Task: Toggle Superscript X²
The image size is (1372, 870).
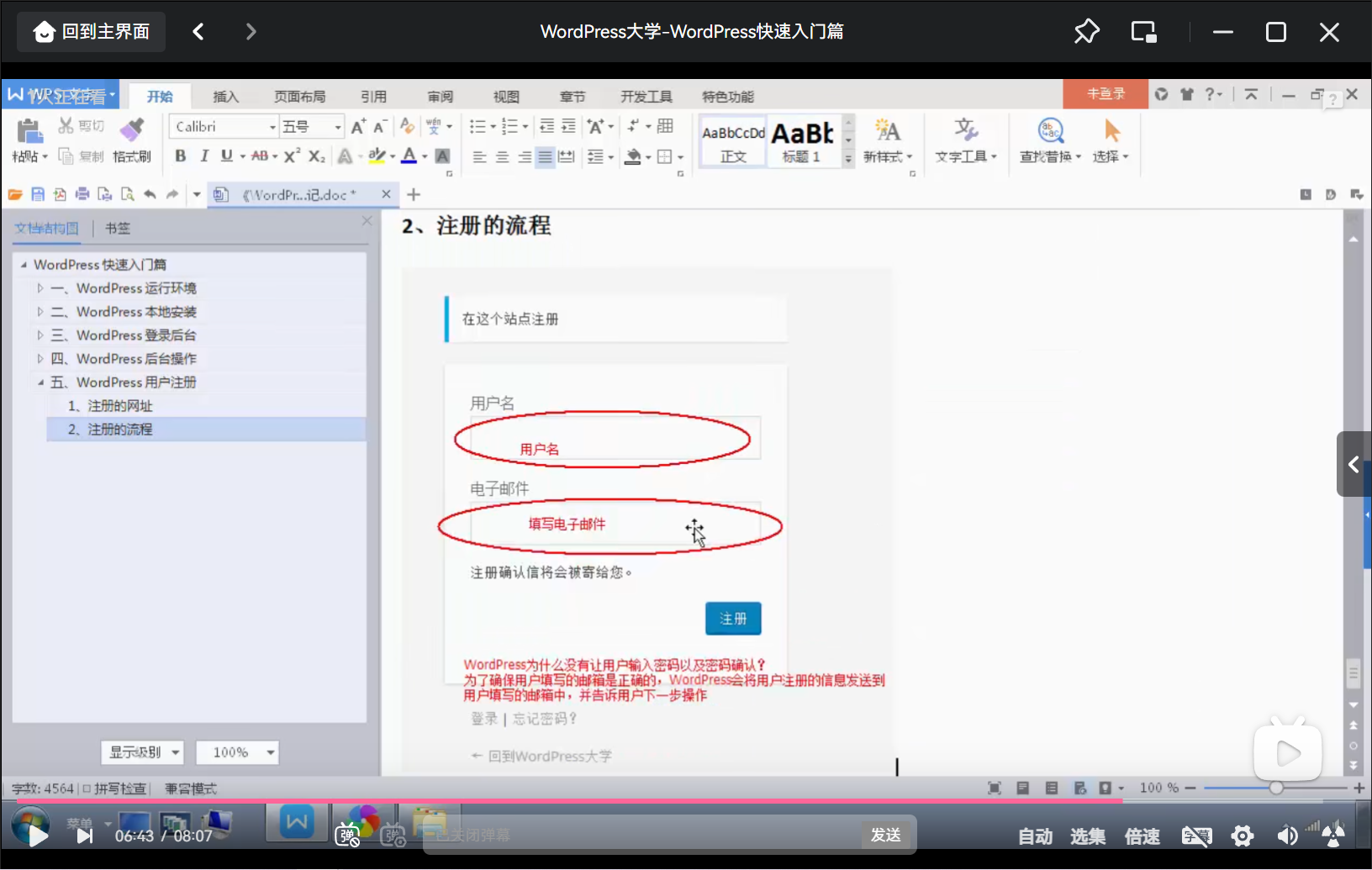Action: 292,156
